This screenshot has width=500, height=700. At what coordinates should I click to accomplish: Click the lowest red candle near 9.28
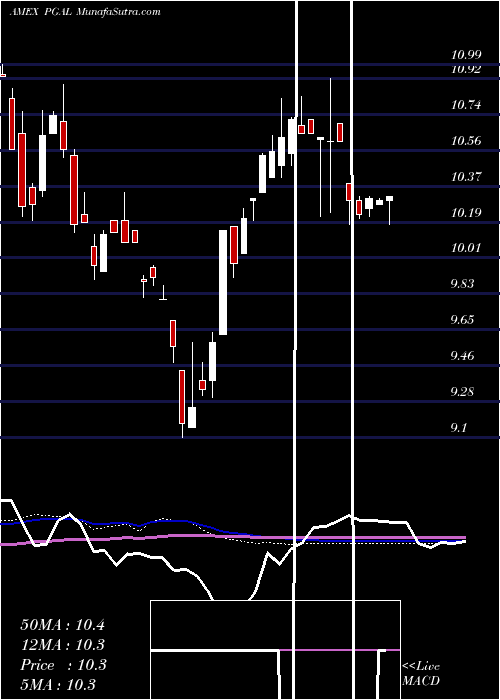[182, 397]
